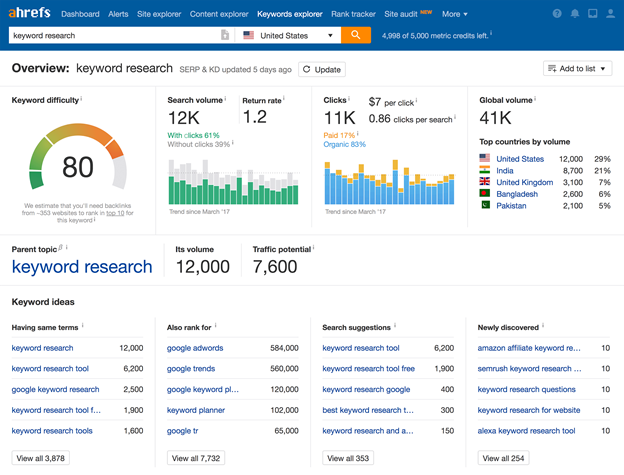This screenshot has width=624, height=475.
Task: Open the United States country dropdown
Action: (x=289, y=35)
